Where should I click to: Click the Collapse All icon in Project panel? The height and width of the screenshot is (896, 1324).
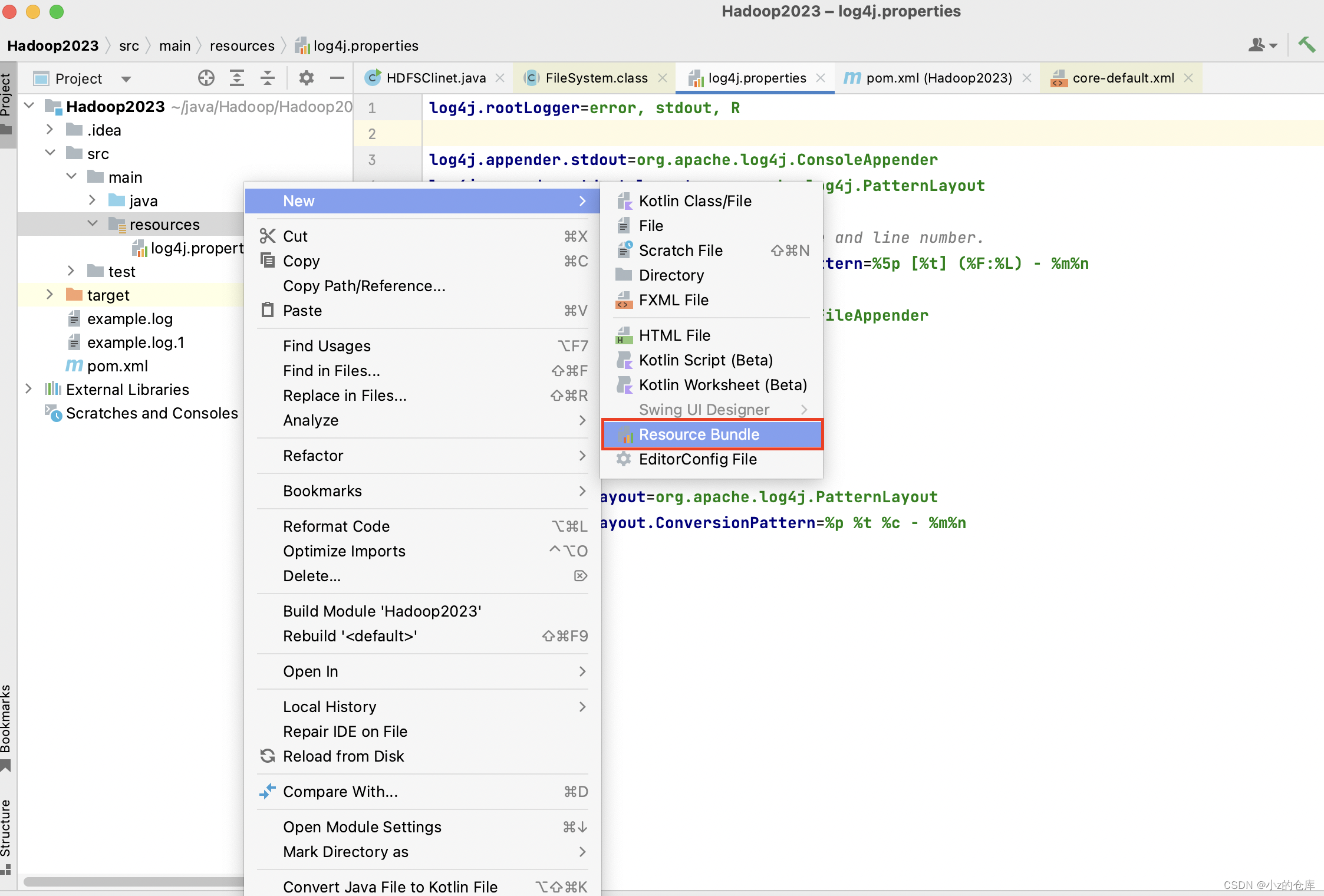pyautogui.click(x=268, y=78)
